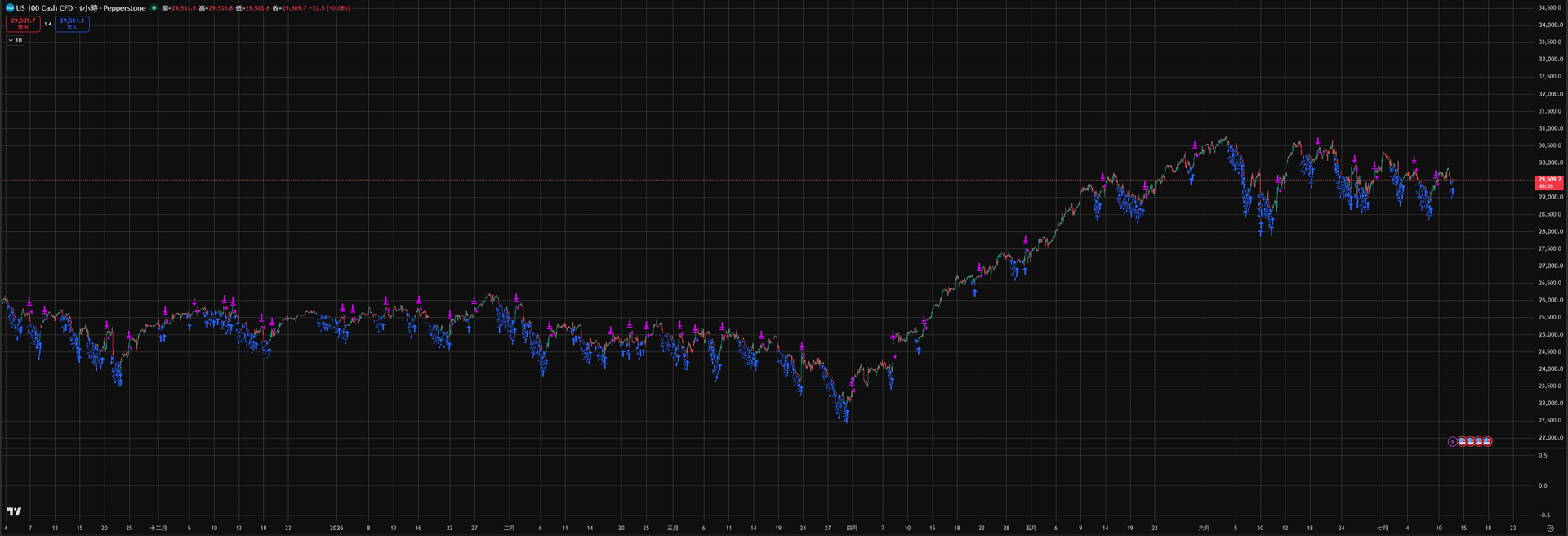Click the green market status dot
1568x536 pixels.
154,8
